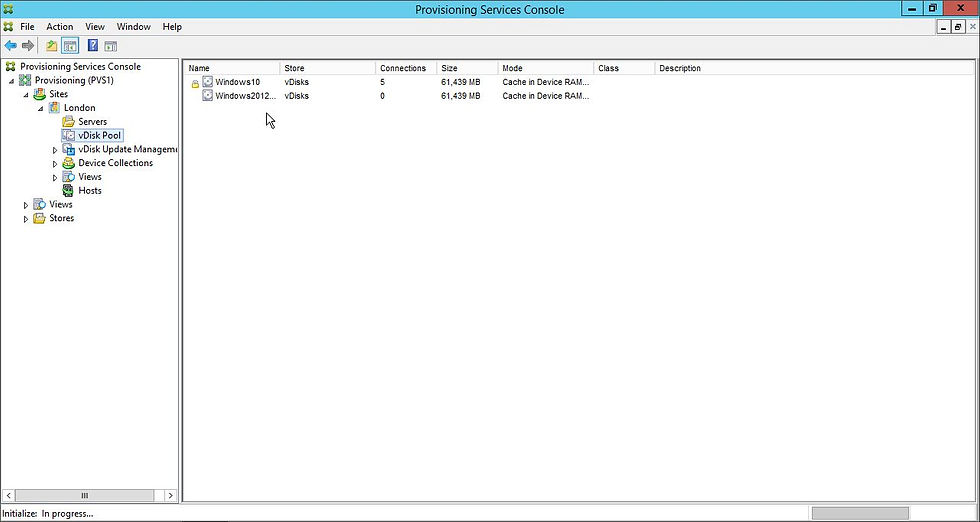Select the Servers folder icon under London
This screenshot has width=980, height=522.
(x=68, y=121)
